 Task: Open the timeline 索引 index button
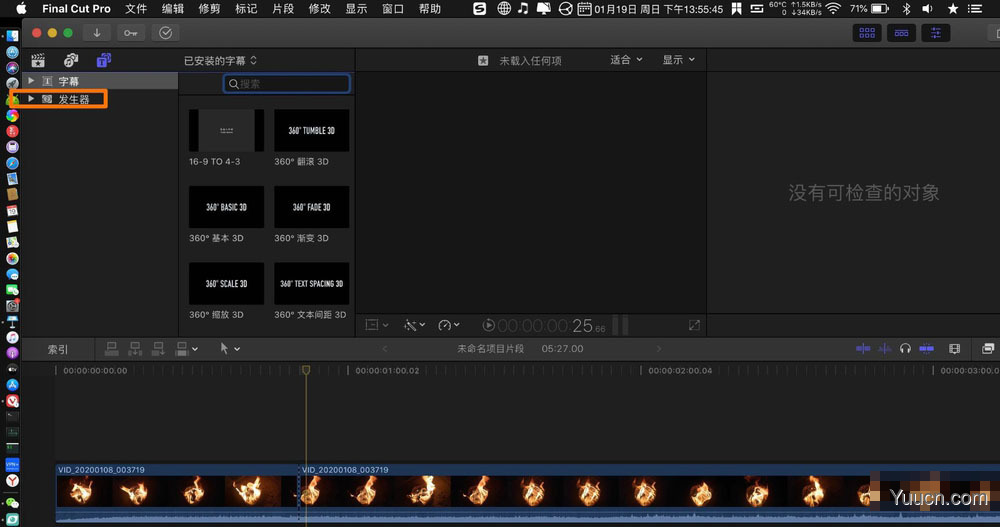pos(57,349)
